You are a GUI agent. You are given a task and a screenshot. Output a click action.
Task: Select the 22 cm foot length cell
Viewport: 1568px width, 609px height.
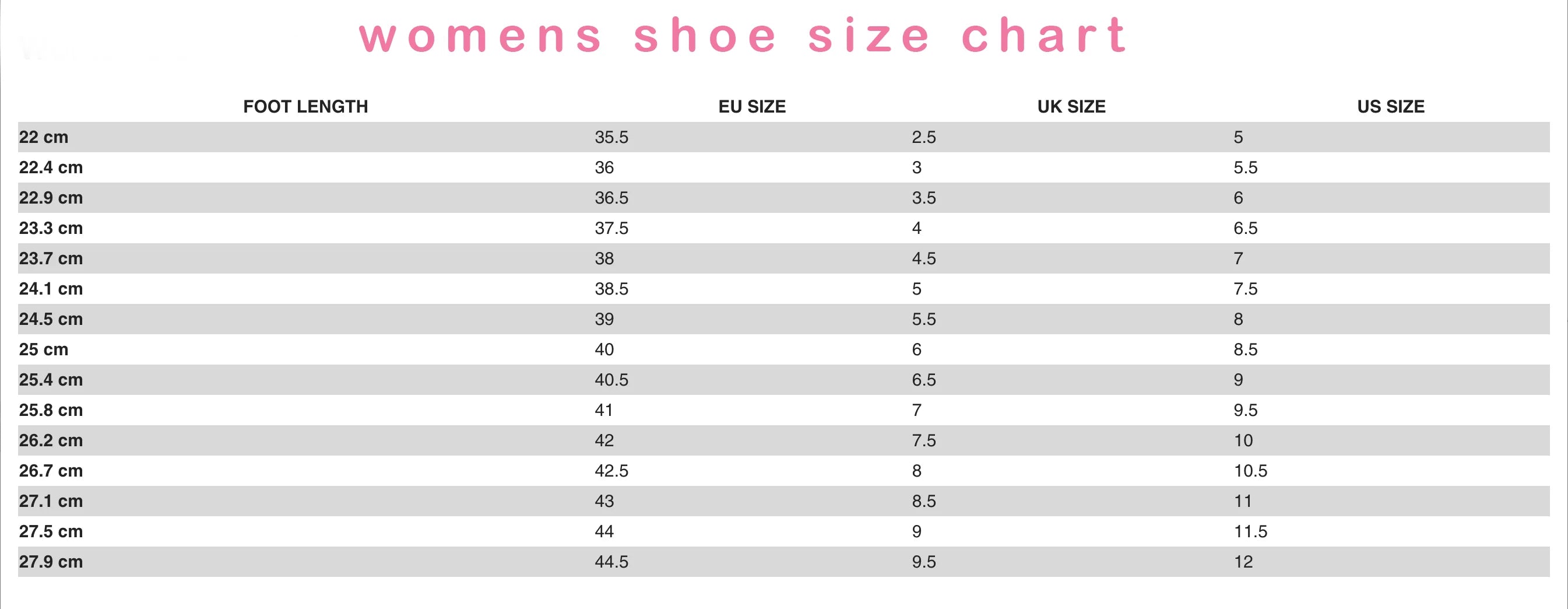[x=44, y=137]
